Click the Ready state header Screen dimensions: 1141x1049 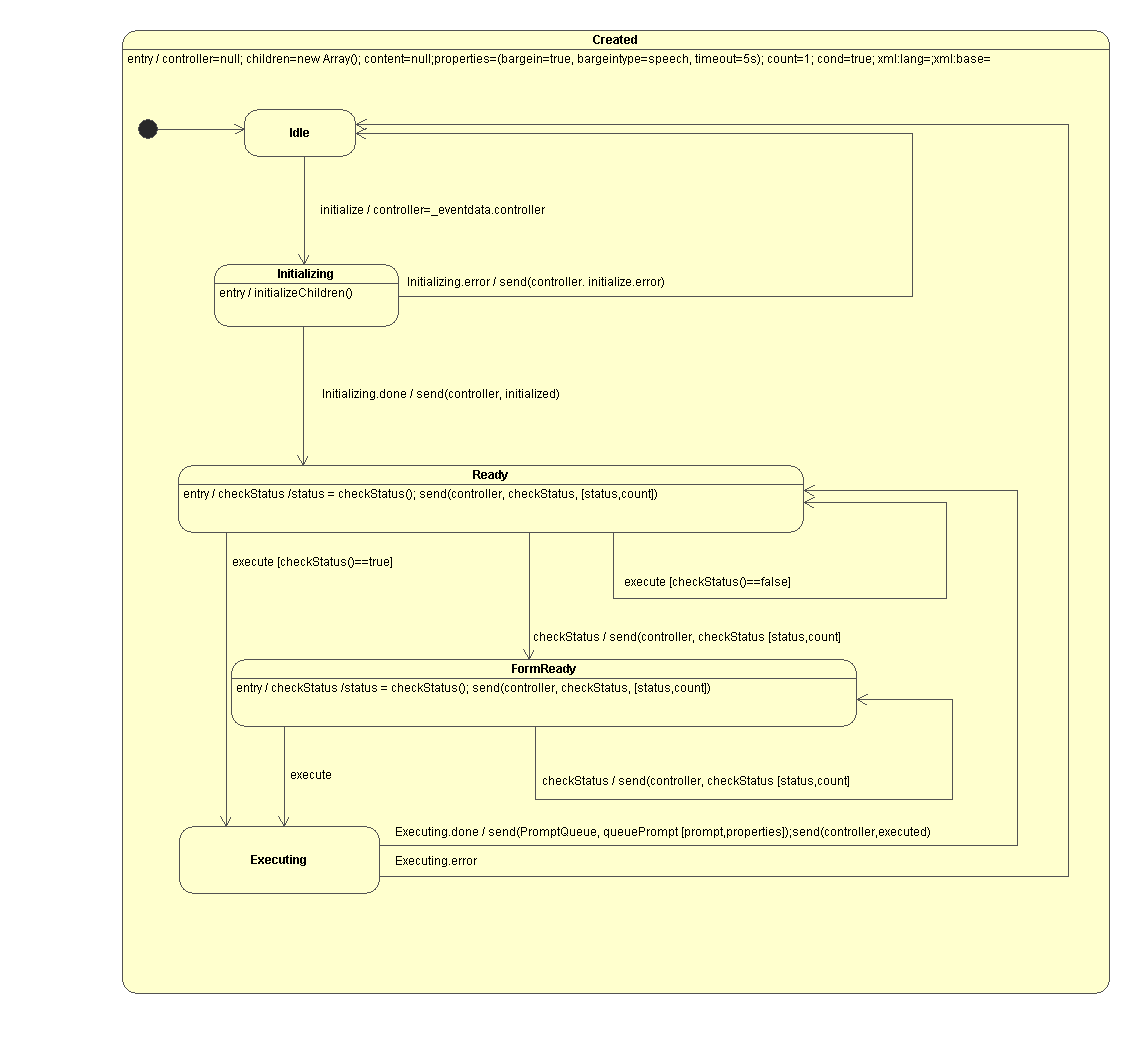(x=490, y=475)
